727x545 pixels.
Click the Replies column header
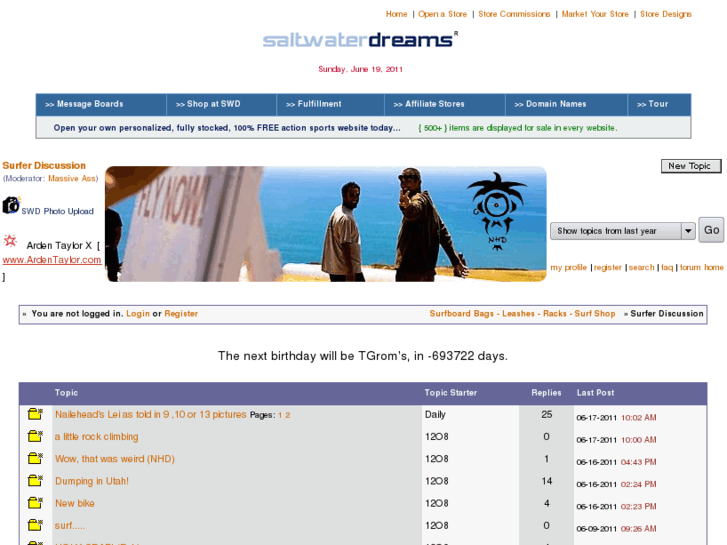coord(546,393)
